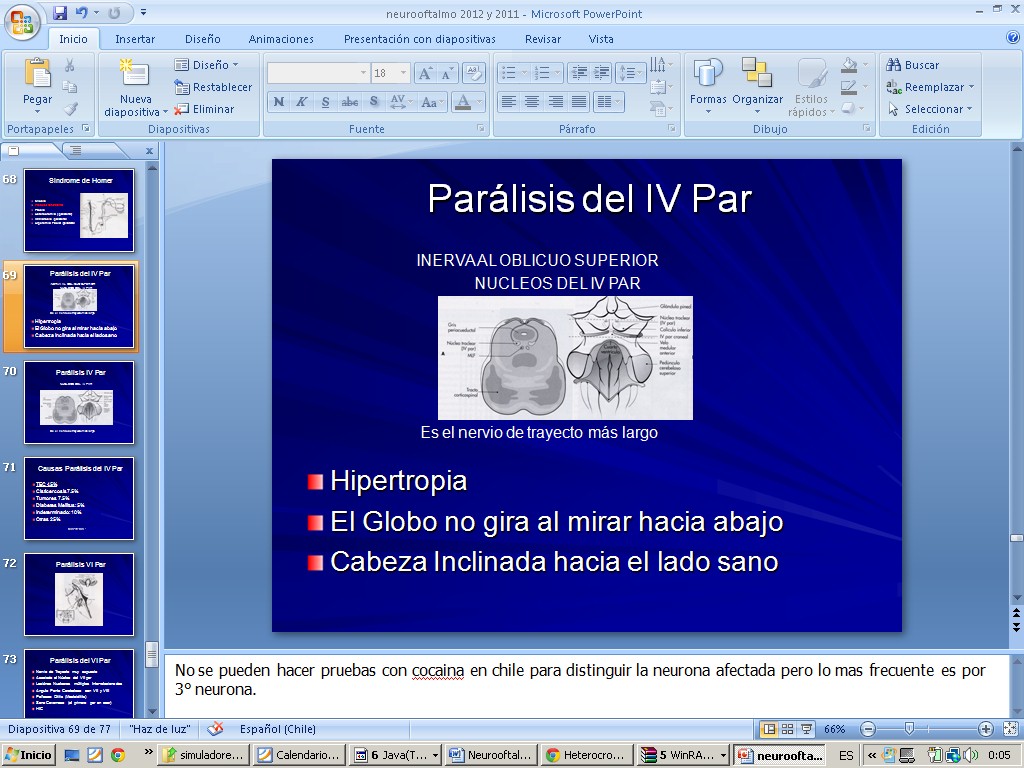Toggle bold formatting (N)
The image size is (1024, 768).
[x=279, y=102]
